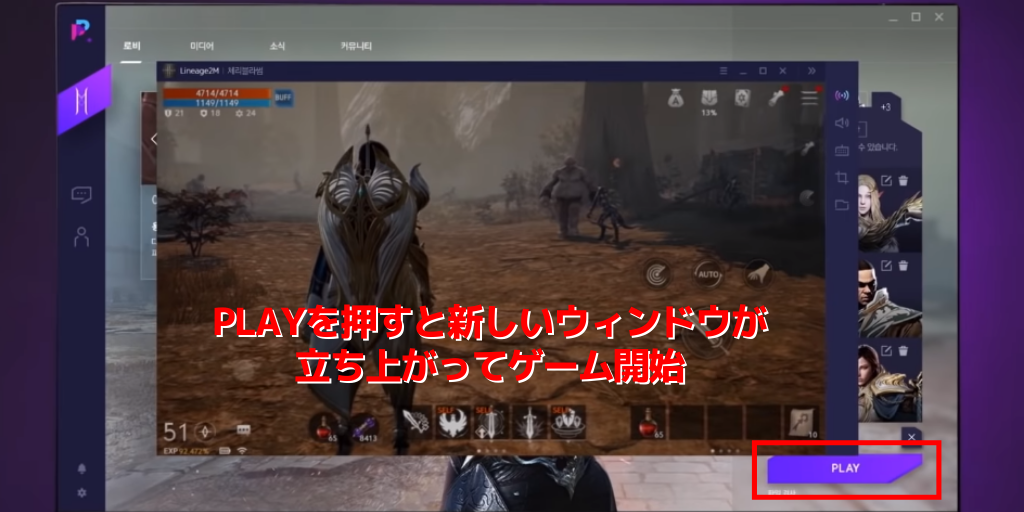Click the MP bar 1149/1149
Viewport: 1024px width, 512px height.
click(x=217, y=103)
